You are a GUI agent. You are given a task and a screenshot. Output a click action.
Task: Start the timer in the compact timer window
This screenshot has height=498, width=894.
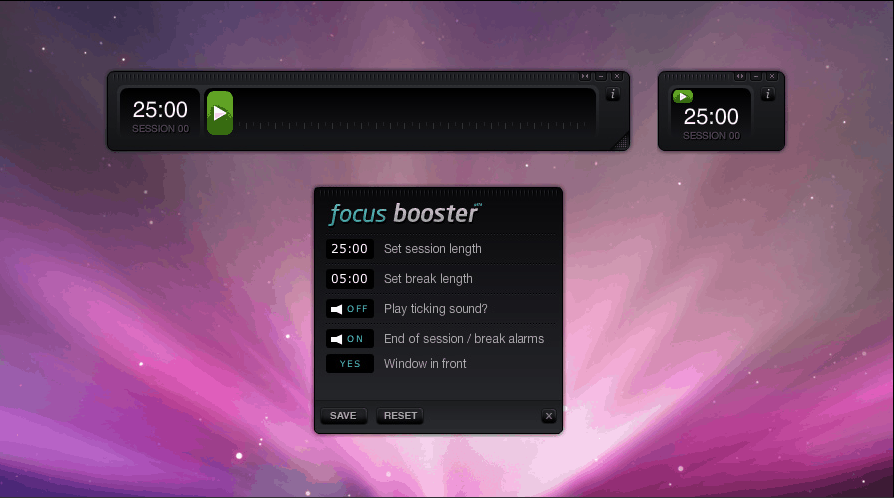pos(682,96)
